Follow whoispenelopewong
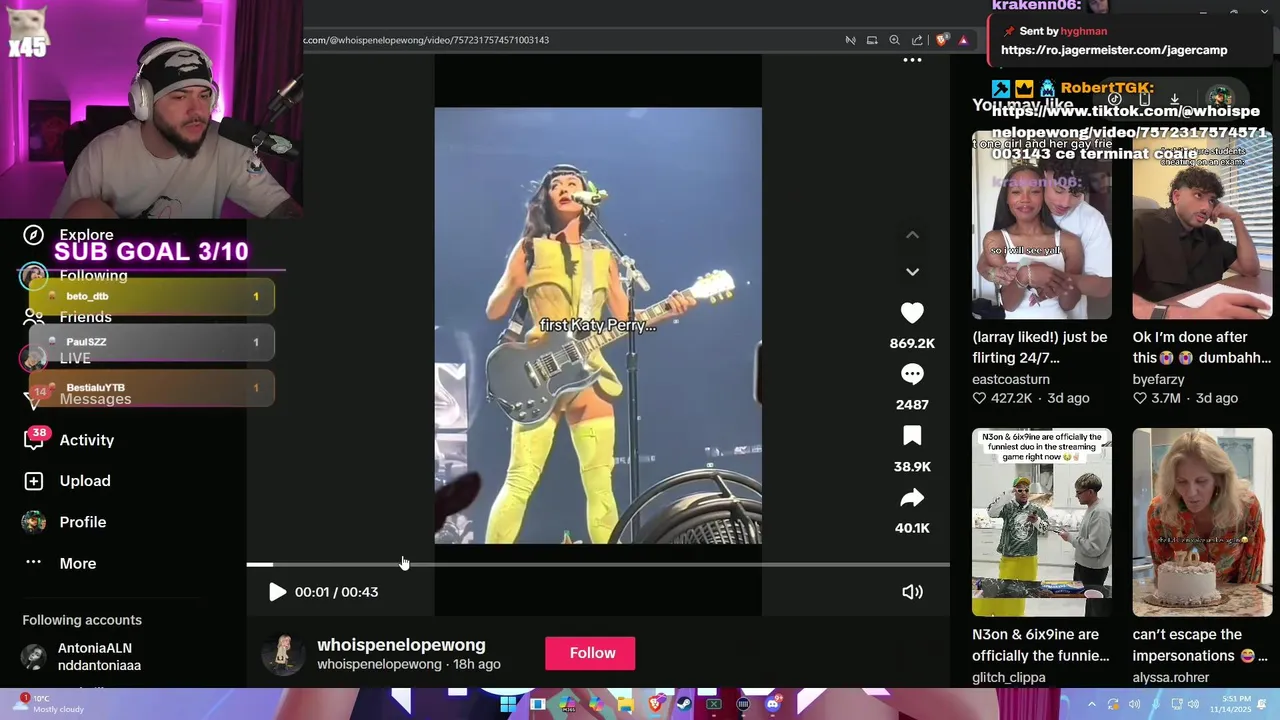The width and height of the screenshot is (1280, 720). point(591,653)
